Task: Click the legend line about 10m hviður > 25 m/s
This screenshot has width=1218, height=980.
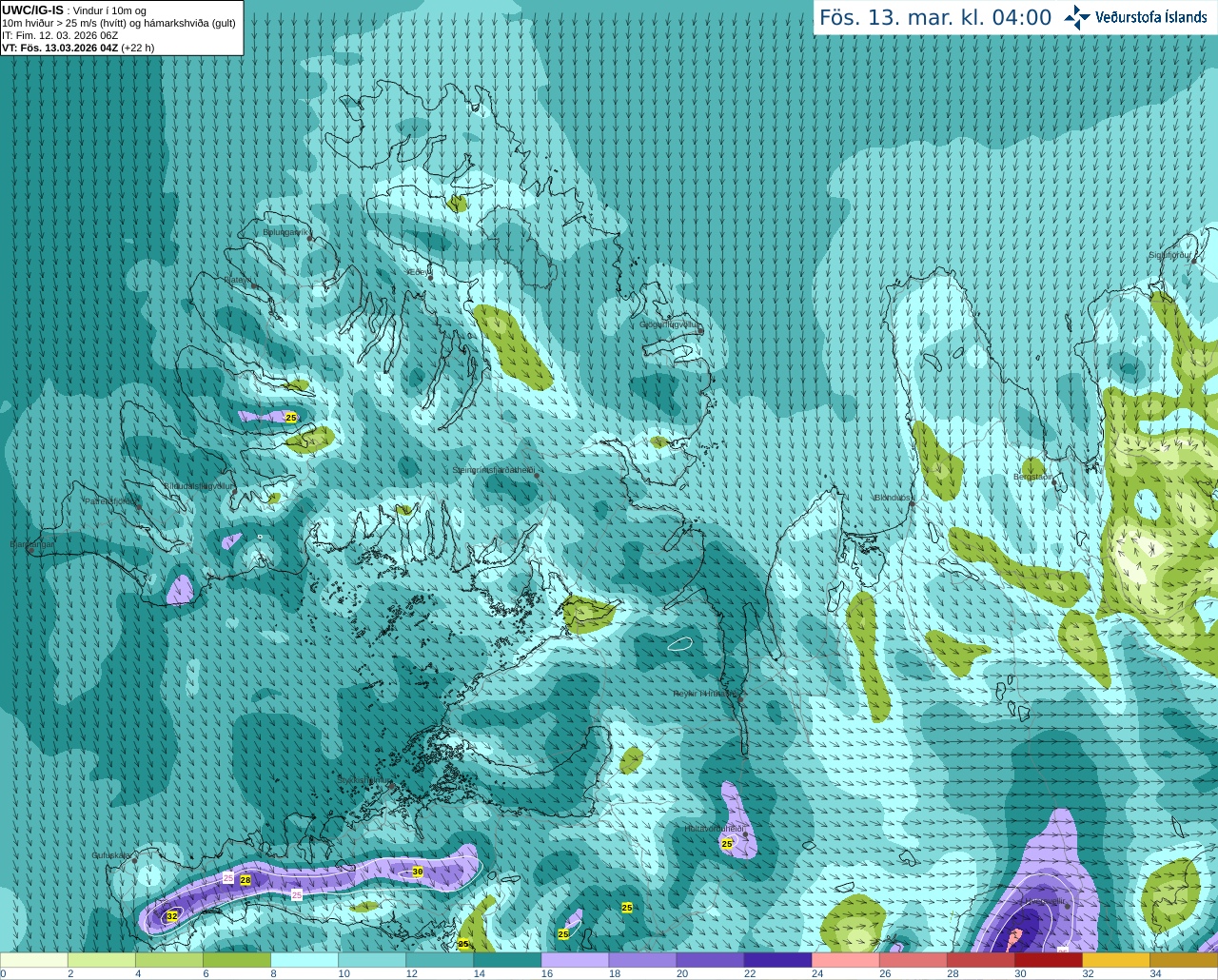Action: (x=119, y=23)
